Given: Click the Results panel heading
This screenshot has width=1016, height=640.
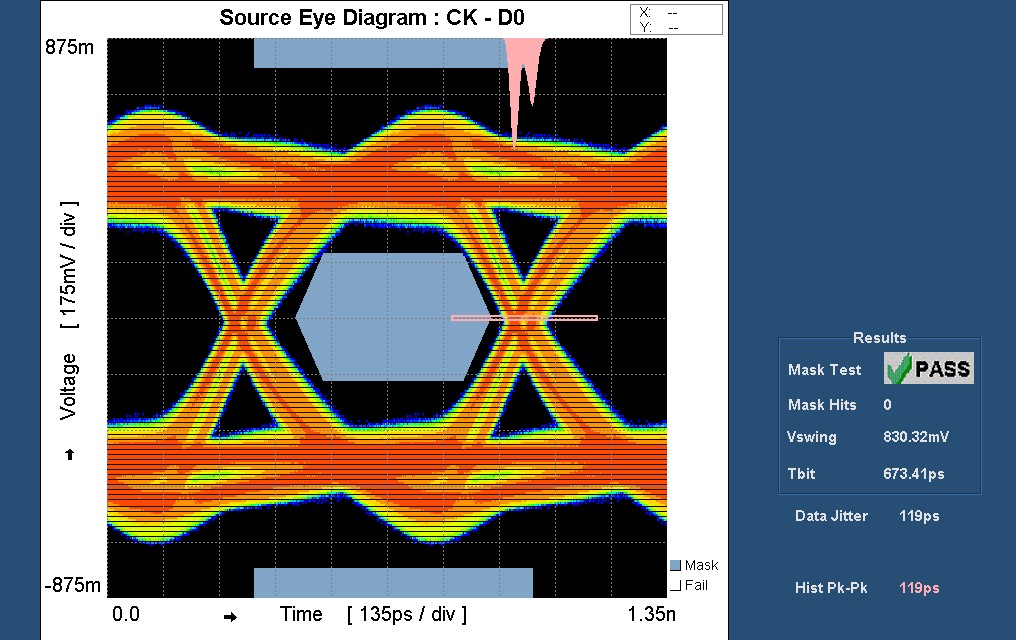Looking at the screenshot, I should point(879,338).
